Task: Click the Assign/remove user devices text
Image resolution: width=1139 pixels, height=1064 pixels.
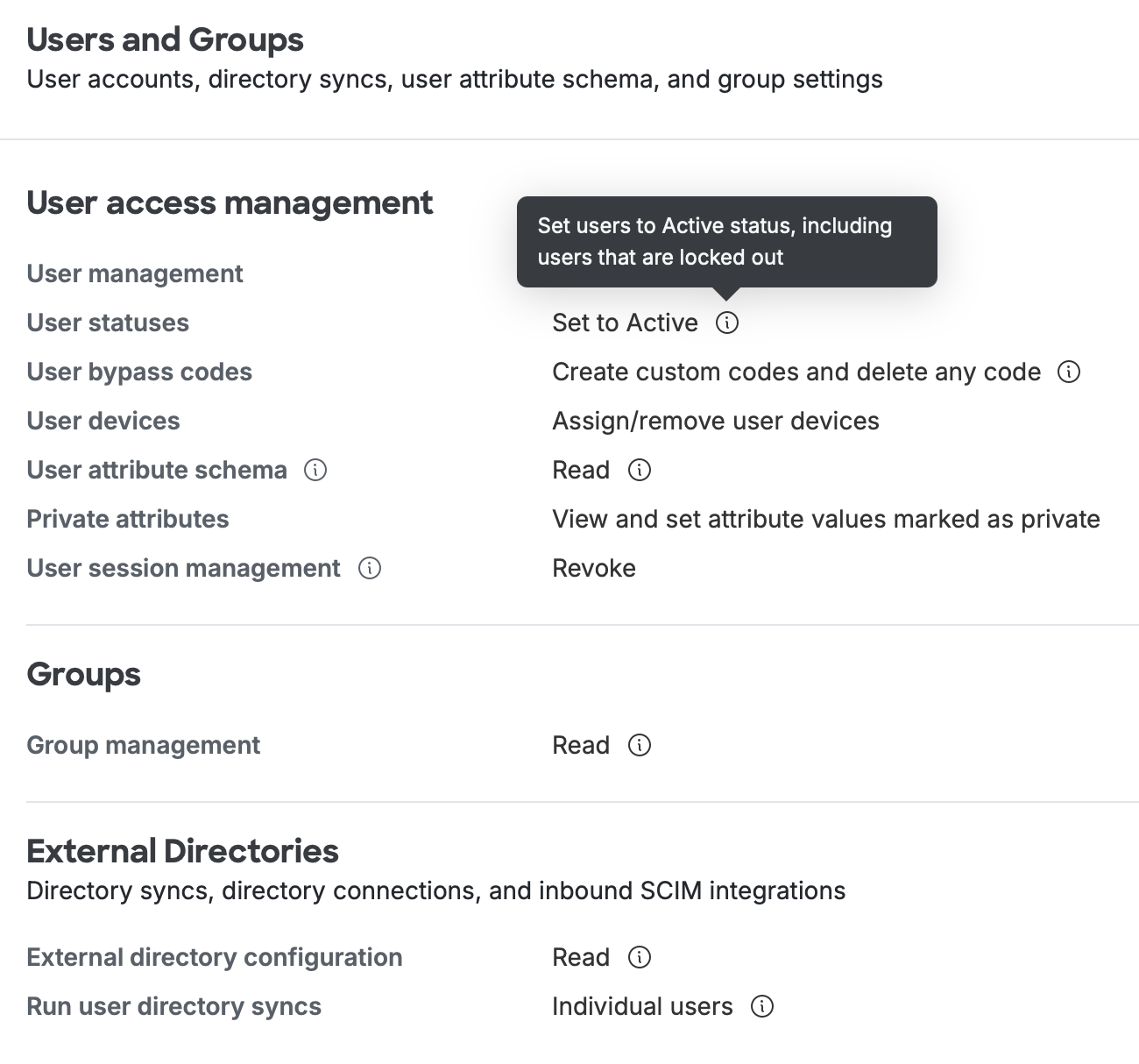Action: (x=715, y=421)
